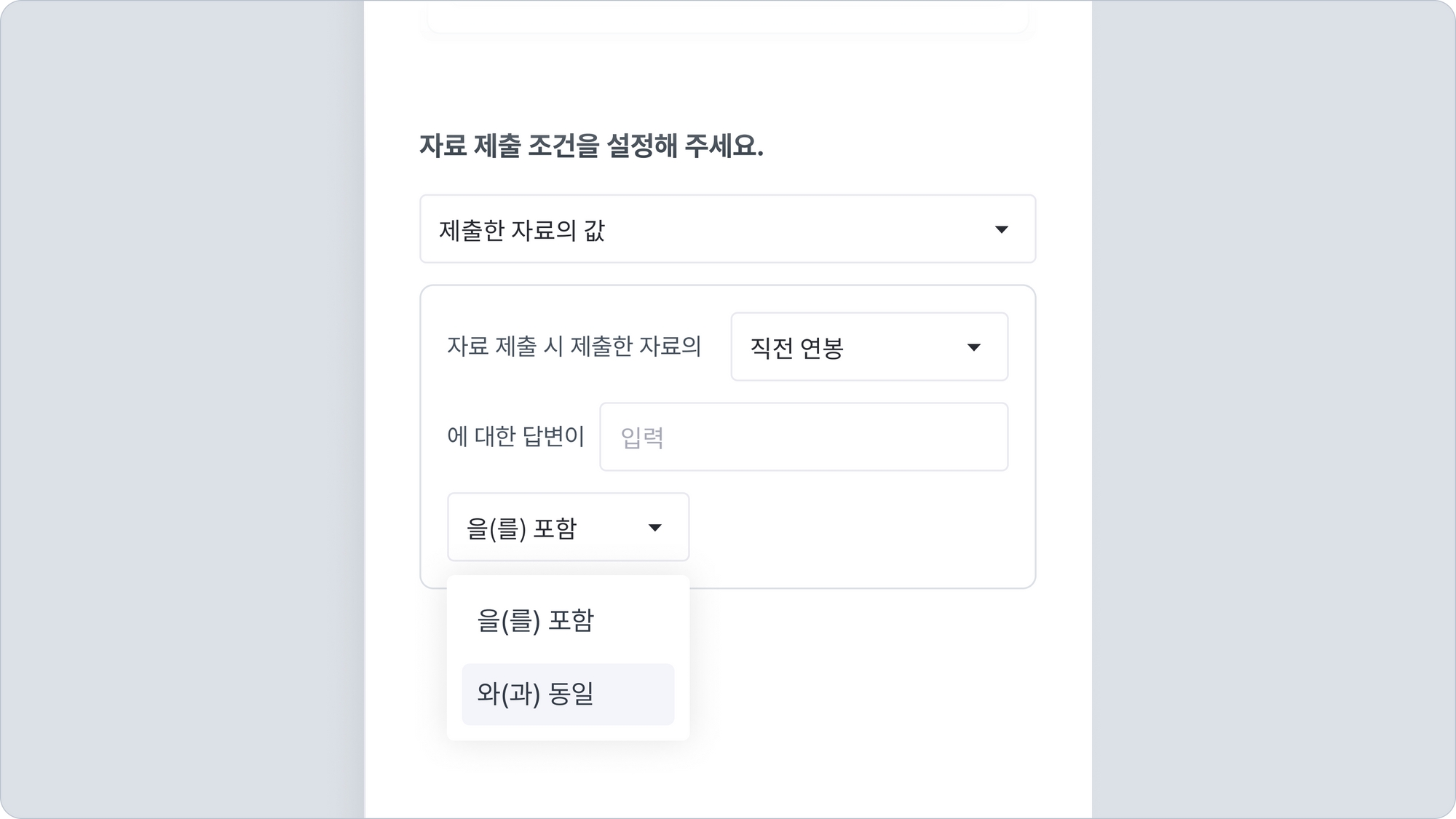
Task: Click the gray backdrop left of the panel
Action: pos(182,408)
